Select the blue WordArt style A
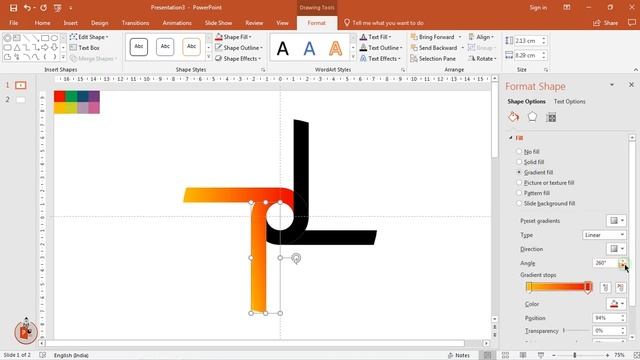 tap(309, 49)
